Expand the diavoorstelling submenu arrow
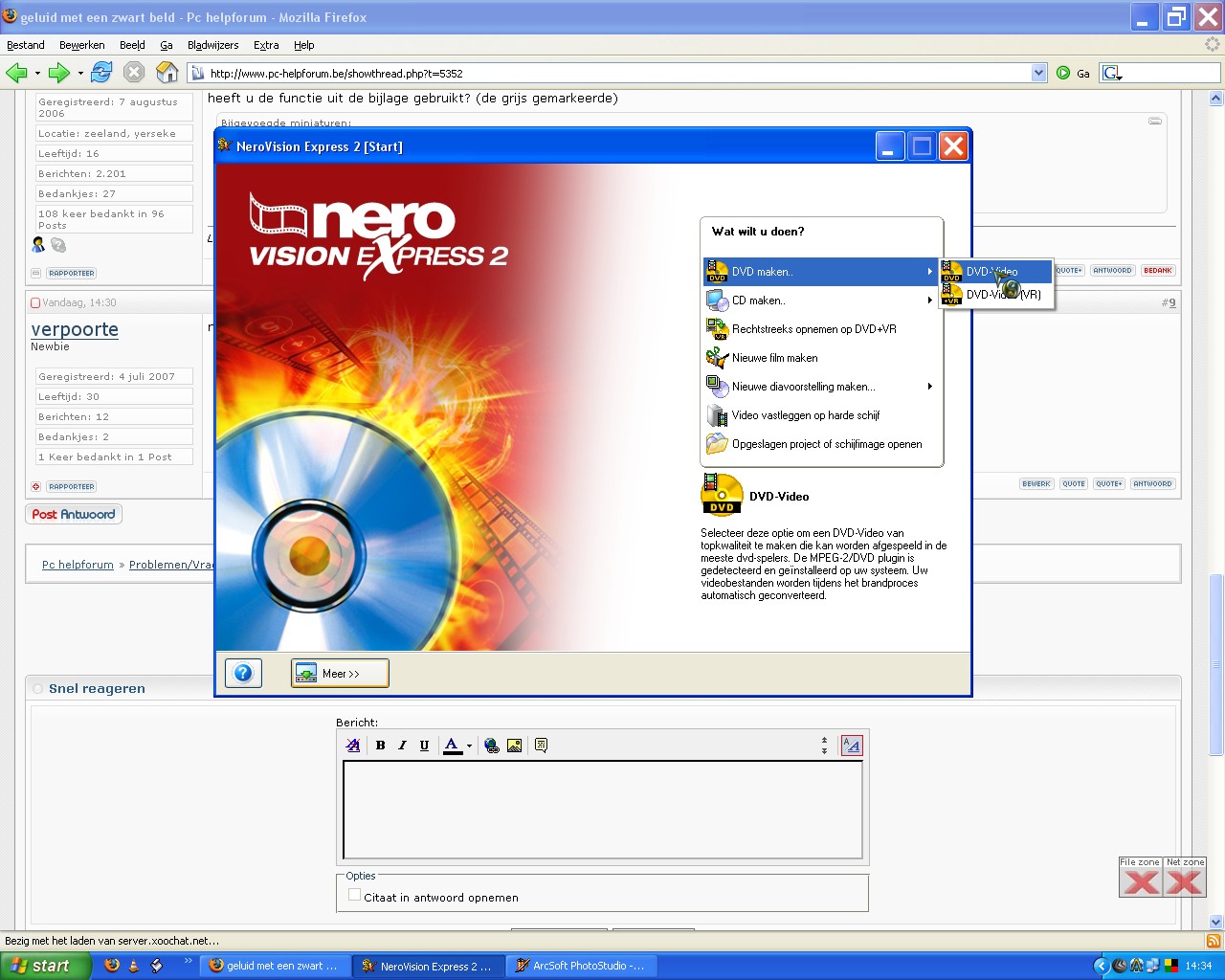This screenshot has width=1225, height=980. point(929,387)
